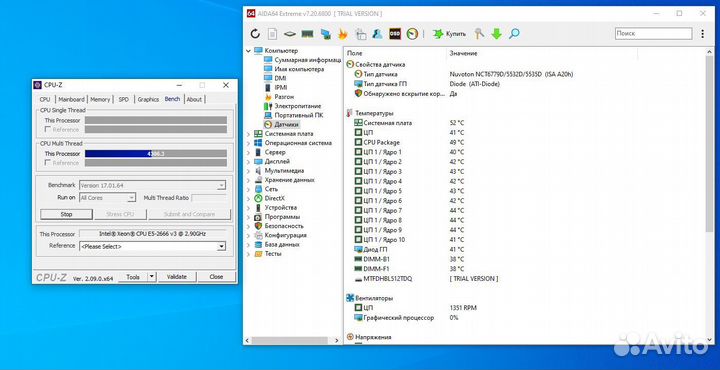This screenshot has width=720, height=370.
Task: Click the Stop button in CPU-Z
Action: (67, 214)
